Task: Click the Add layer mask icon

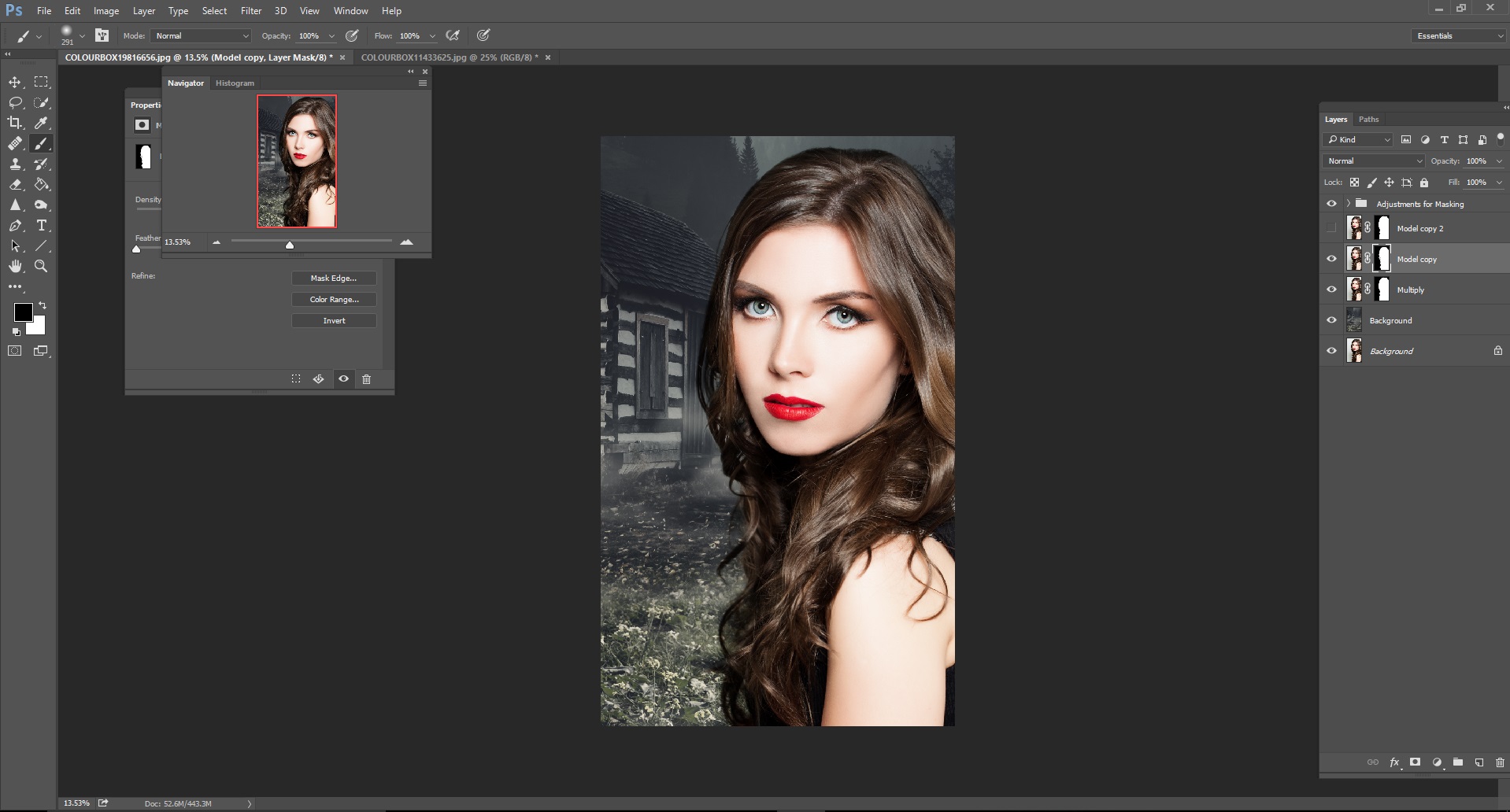Action: (1415, 762)
